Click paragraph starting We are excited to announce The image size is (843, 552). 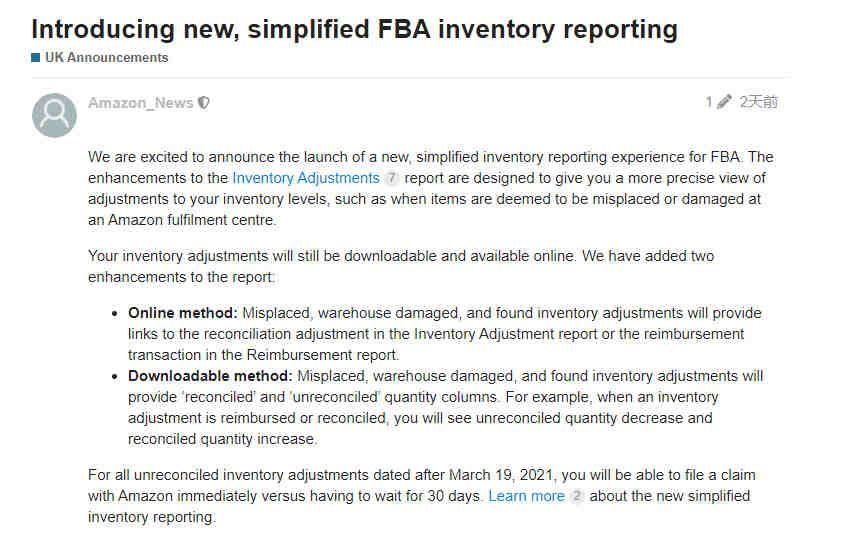point(431,188)
